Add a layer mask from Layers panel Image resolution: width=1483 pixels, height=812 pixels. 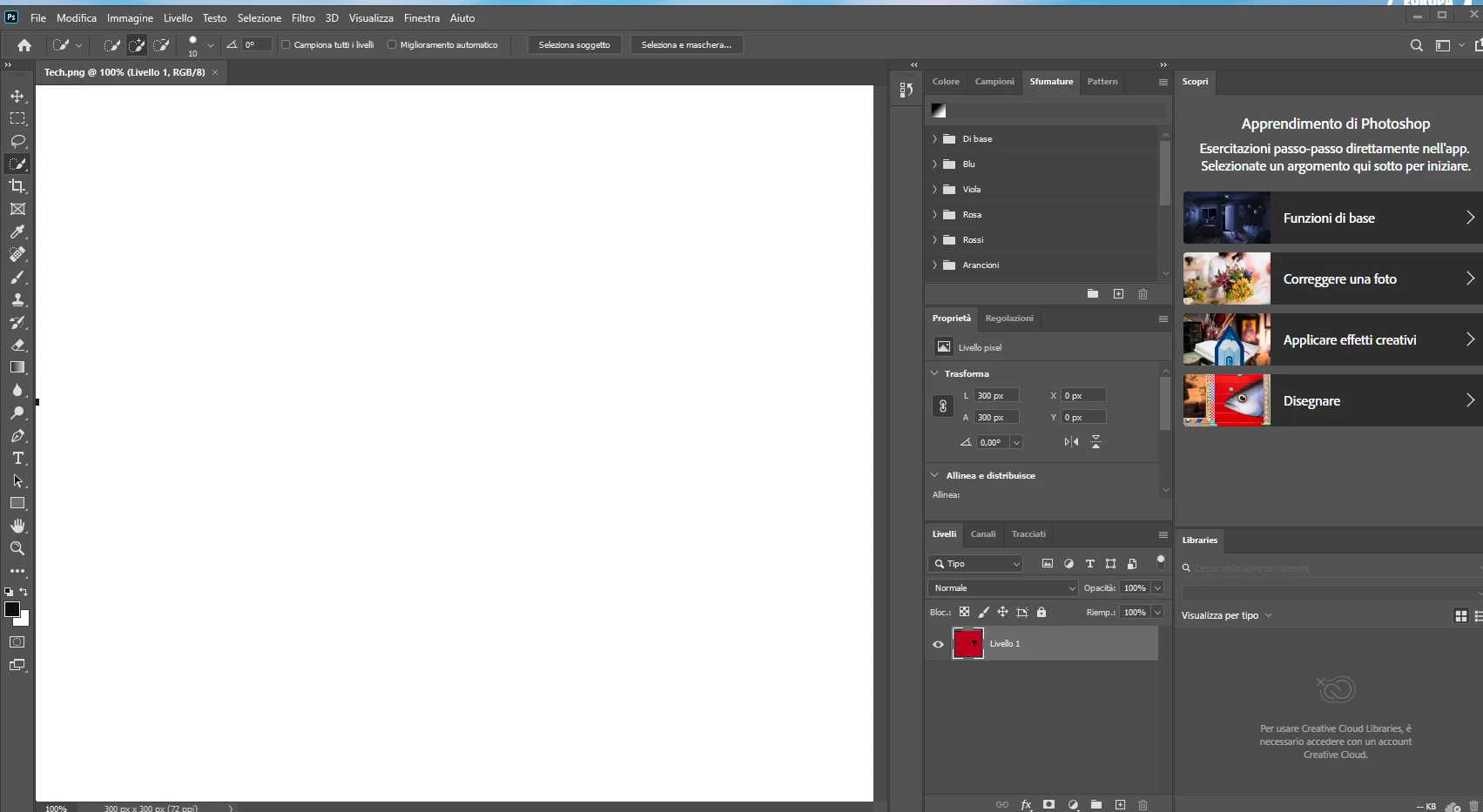pos(1049,805)
